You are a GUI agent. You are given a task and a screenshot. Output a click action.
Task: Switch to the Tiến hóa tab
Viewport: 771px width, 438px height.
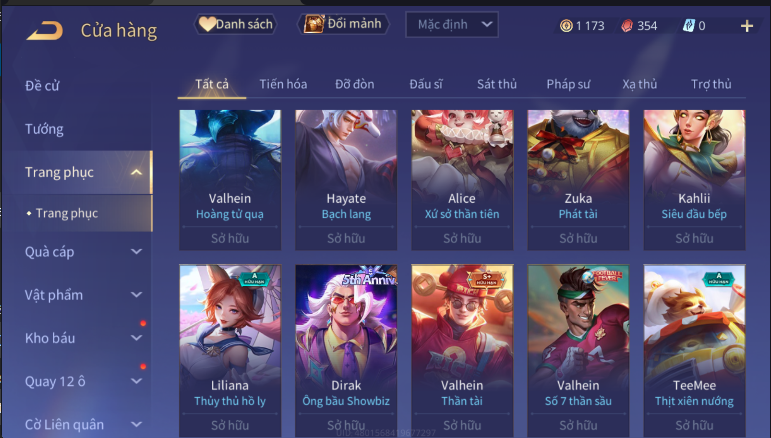pos(283,84)
